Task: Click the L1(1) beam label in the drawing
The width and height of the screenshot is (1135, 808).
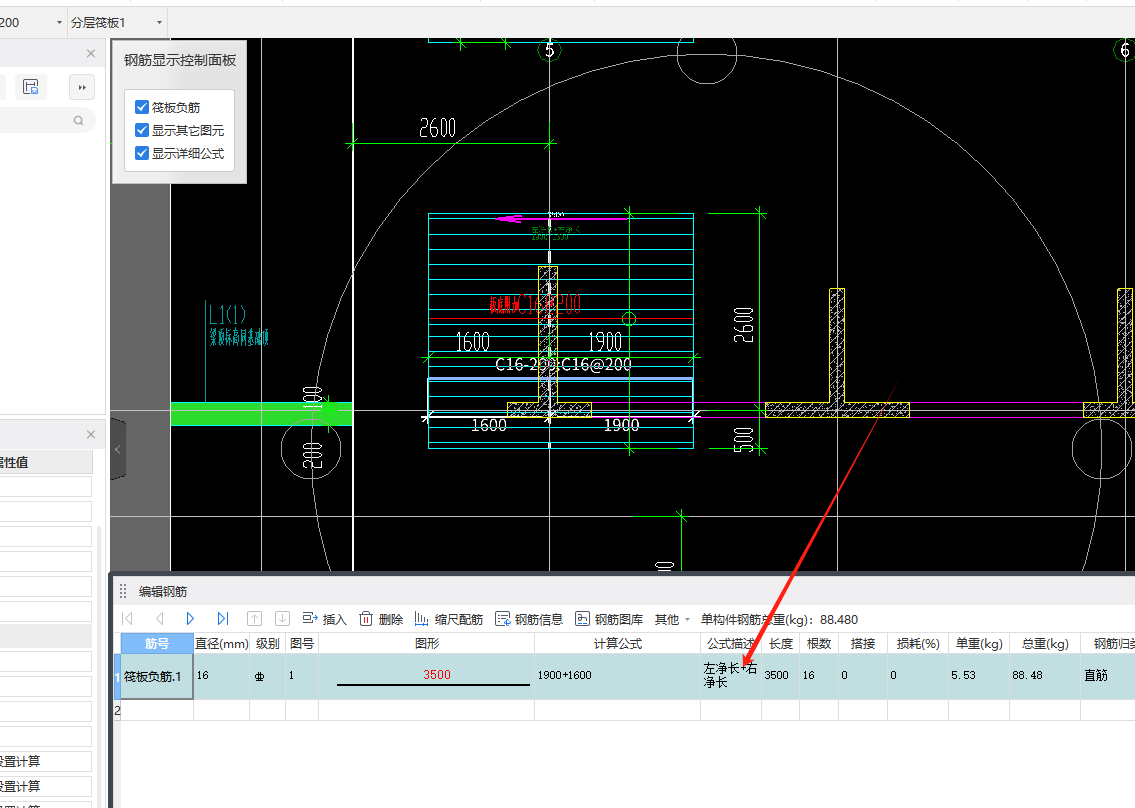Action: [x=227, y=314]
